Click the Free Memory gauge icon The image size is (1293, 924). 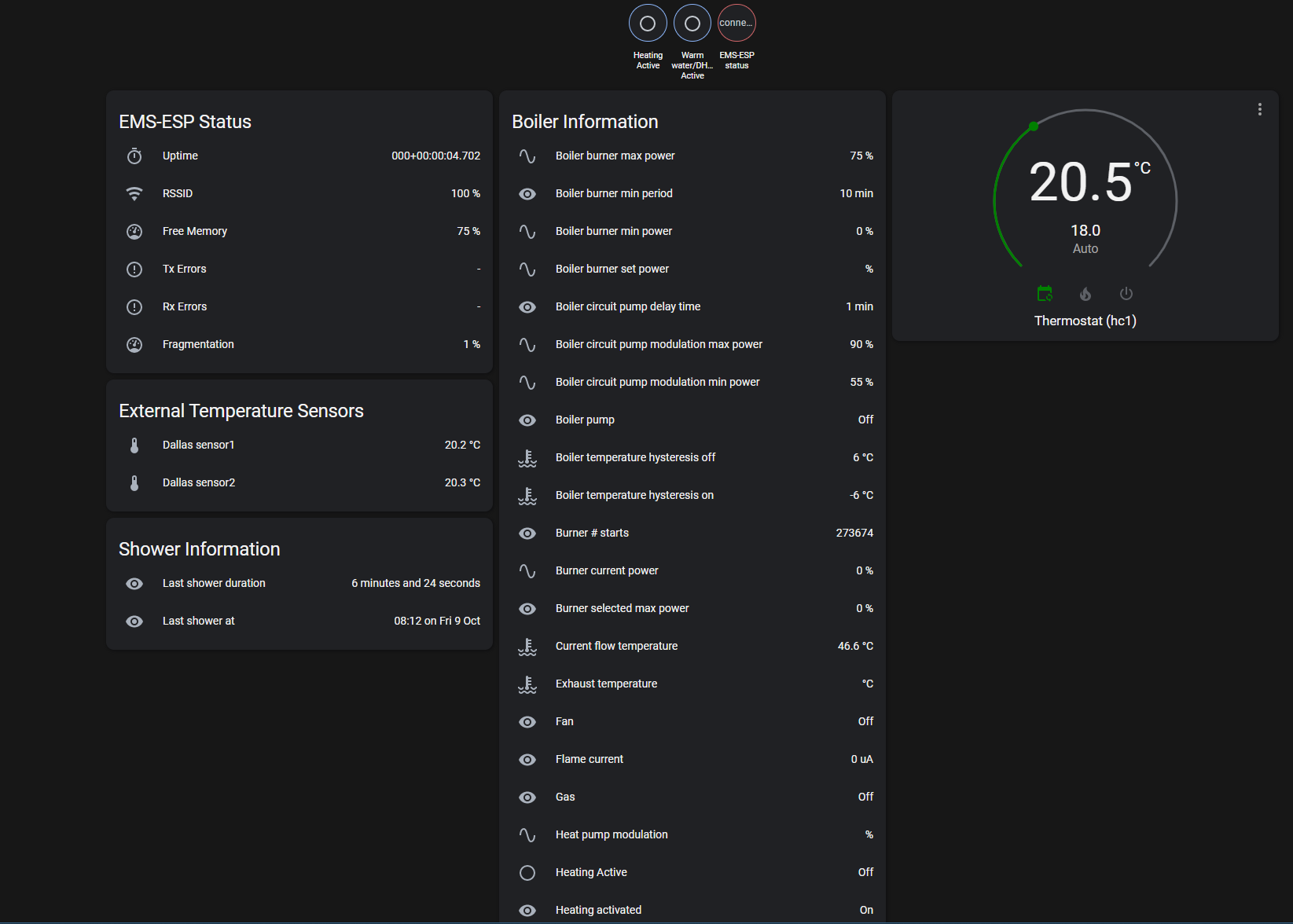click(x=134, y=232)
